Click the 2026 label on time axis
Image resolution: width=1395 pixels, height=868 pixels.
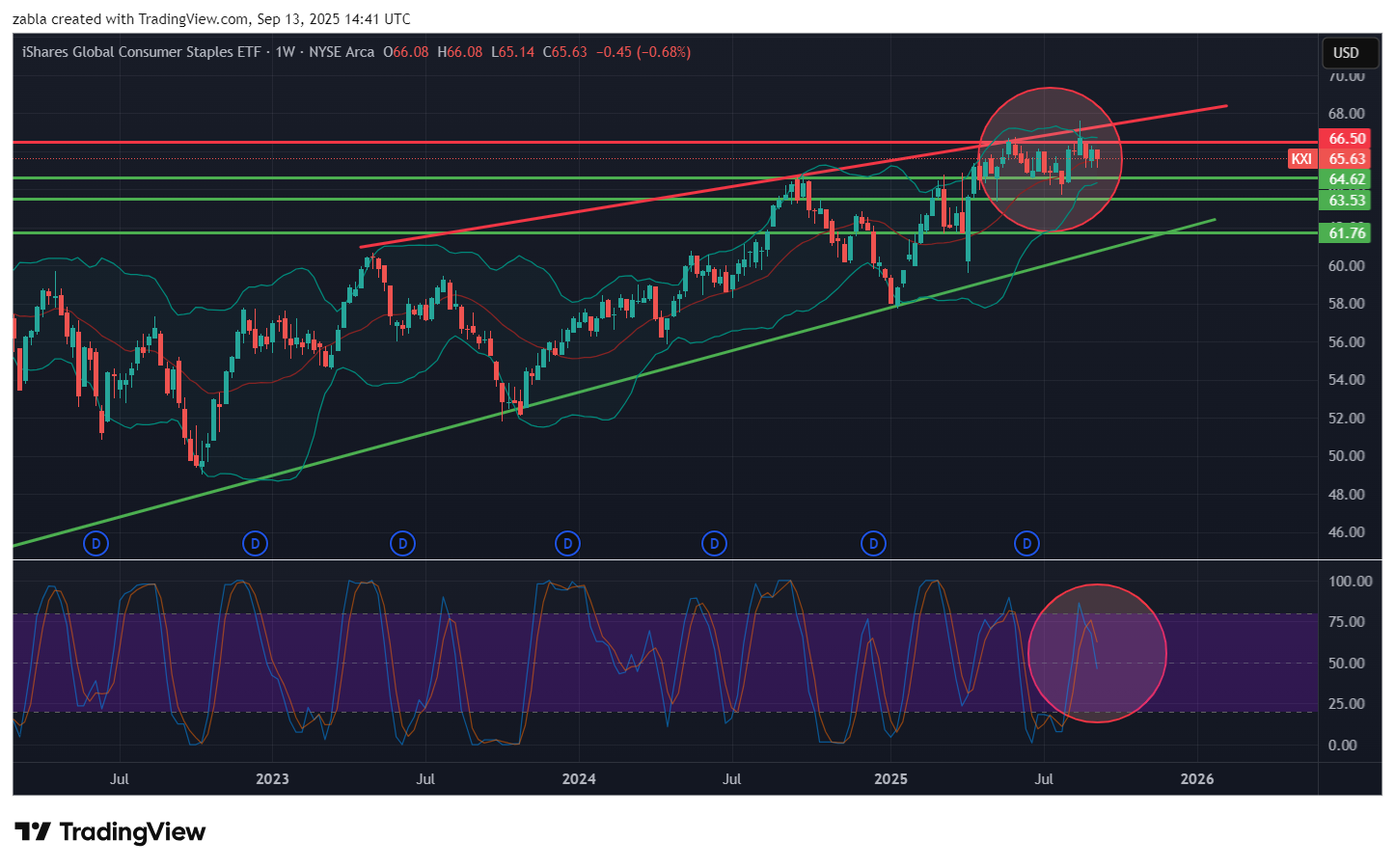(x=1197, y=779)
